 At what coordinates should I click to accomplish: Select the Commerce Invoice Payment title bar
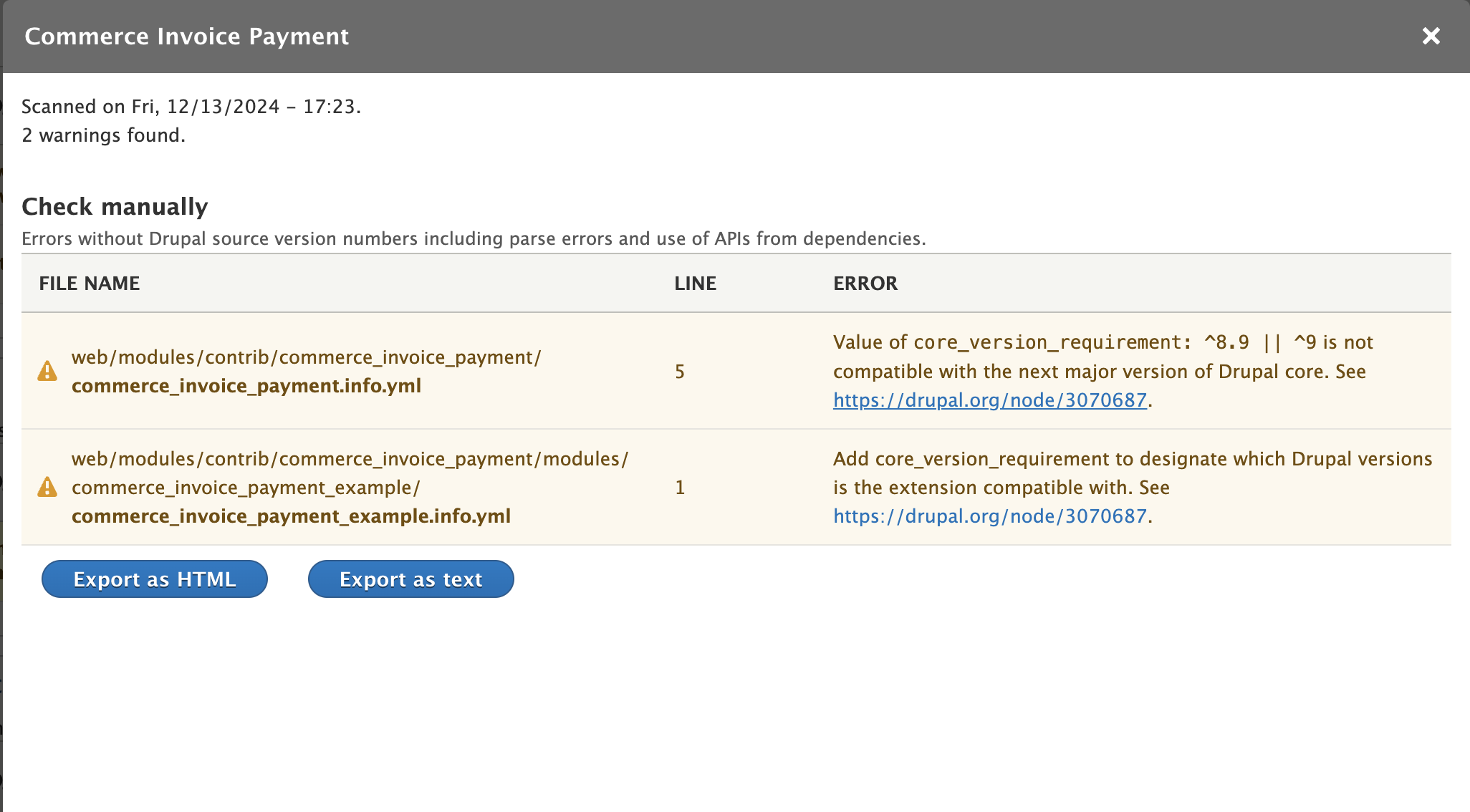click(186, 36)
